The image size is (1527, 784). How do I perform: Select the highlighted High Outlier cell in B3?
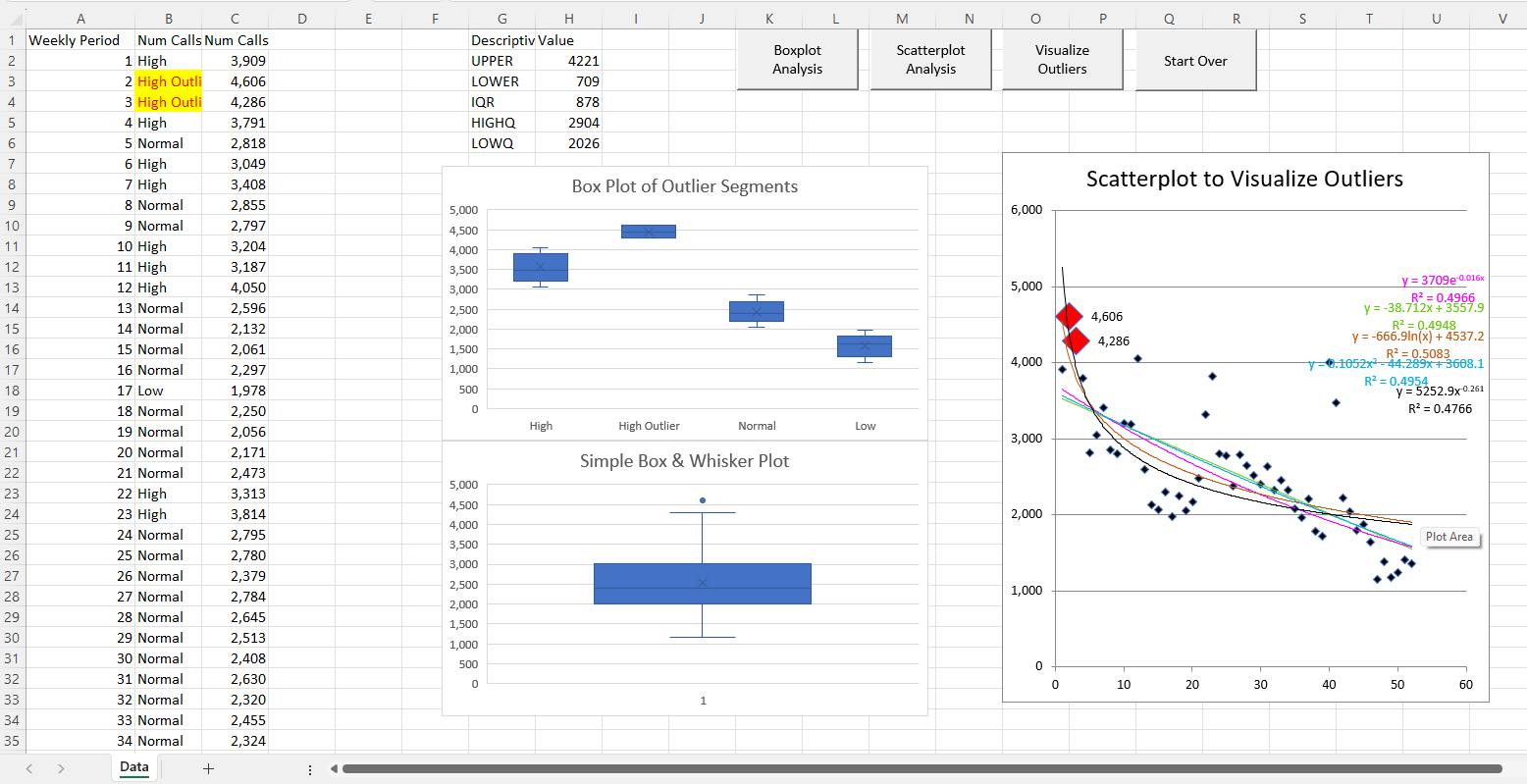click(169, 81)
